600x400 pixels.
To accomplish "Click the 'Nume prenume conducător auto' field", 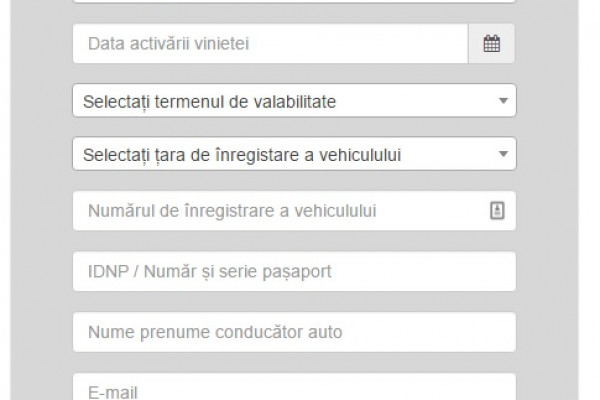I will 294,332.
